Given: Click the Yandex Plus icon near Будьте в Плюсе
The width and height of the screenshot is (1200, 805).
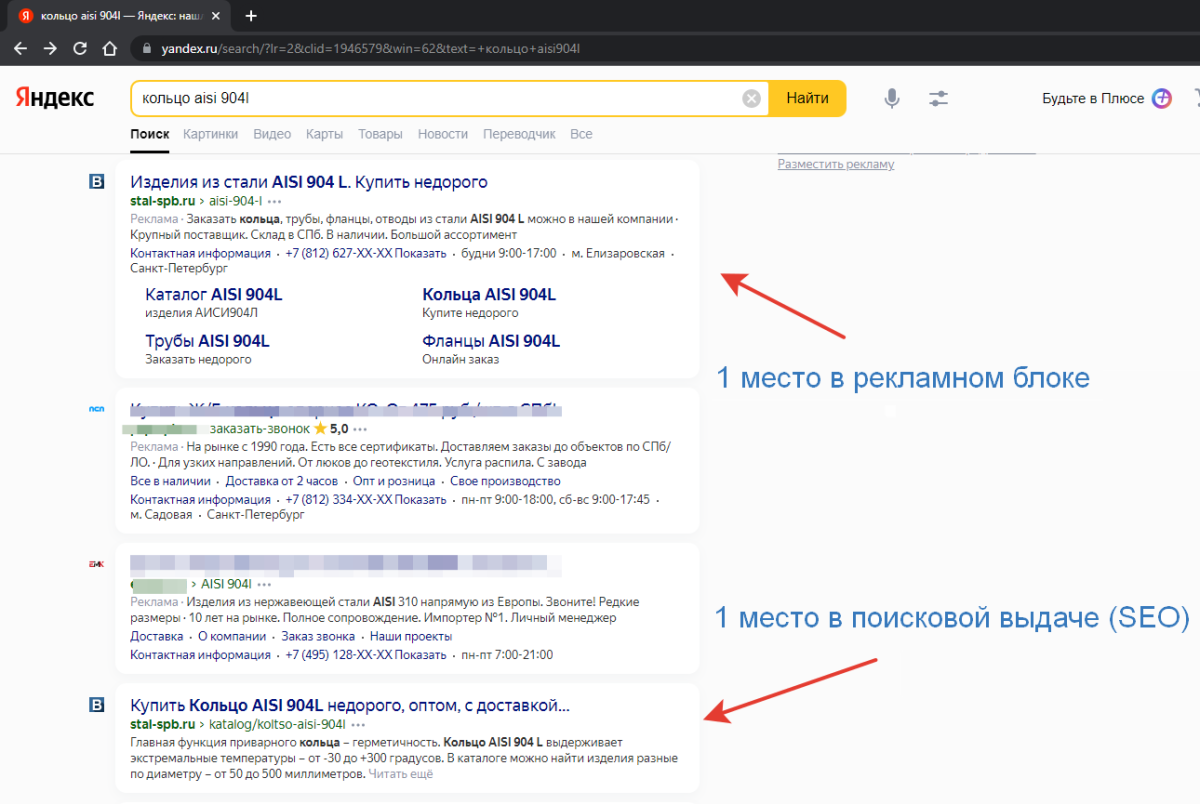Looking at the screenshot, I should coord(1161,98).
